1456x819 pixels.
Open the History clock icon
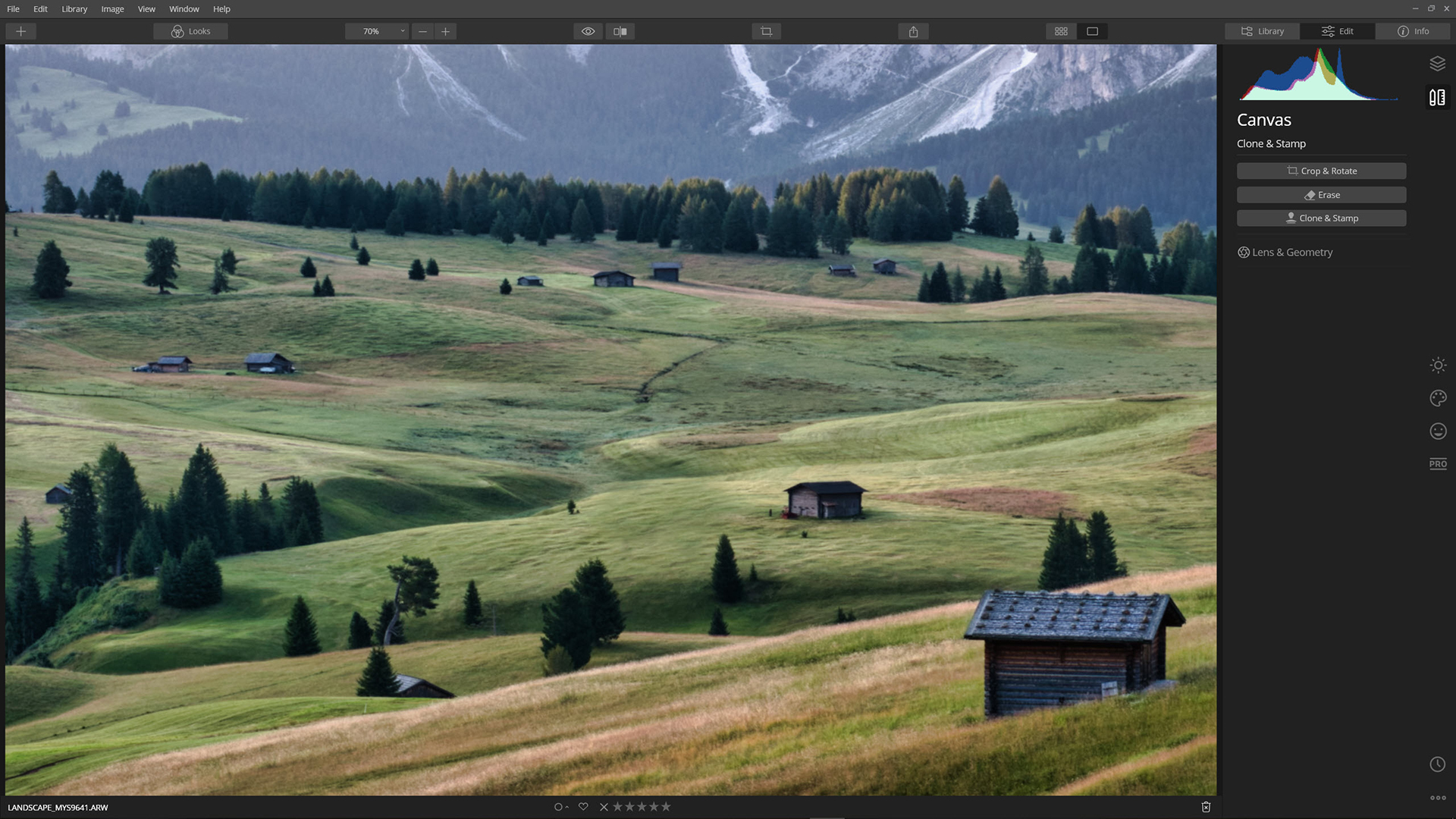coord(1438,764)
